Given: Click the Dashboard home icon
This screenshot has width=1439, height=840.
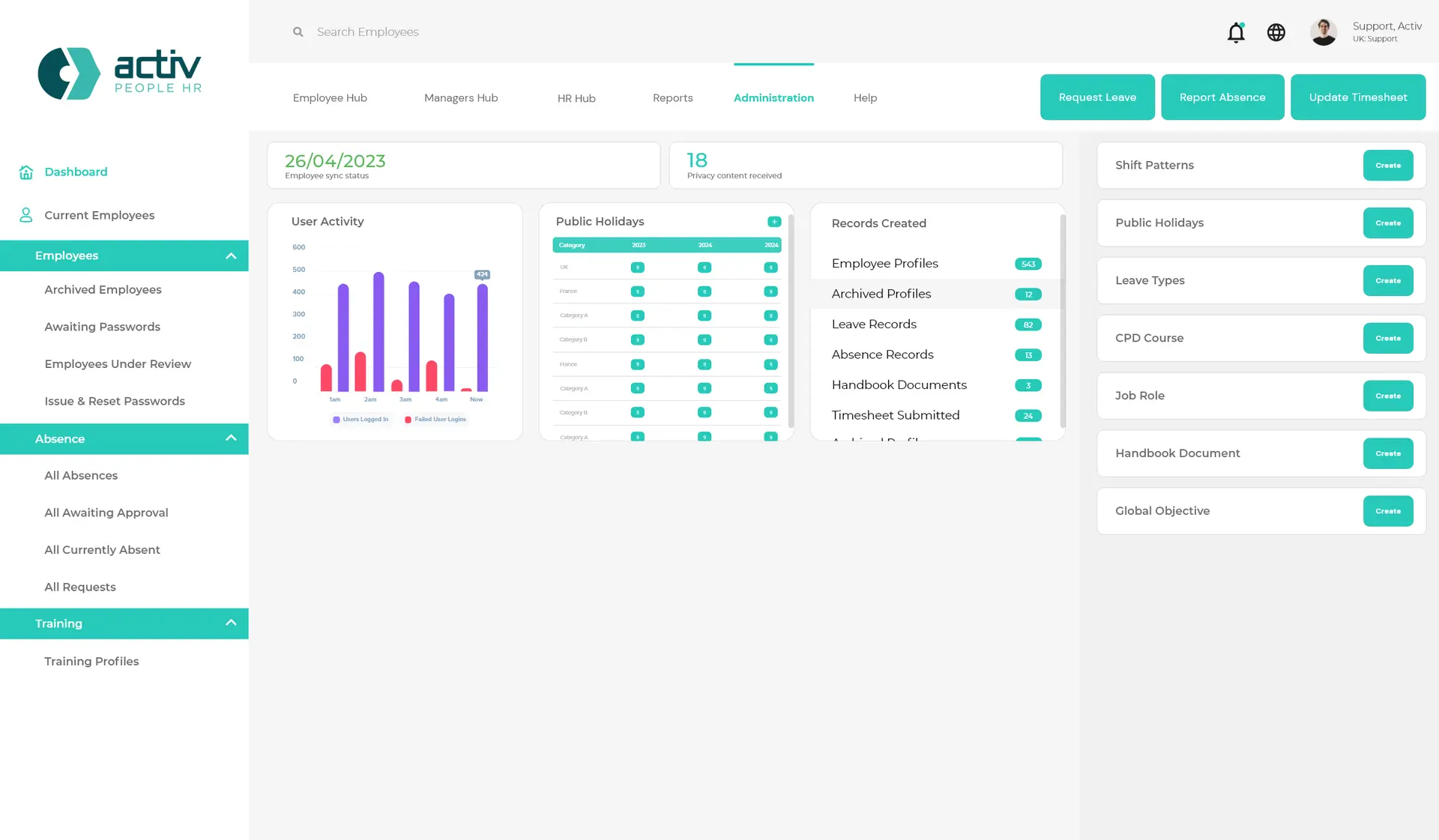Looking at the screenshot, I should click(26, 172).
